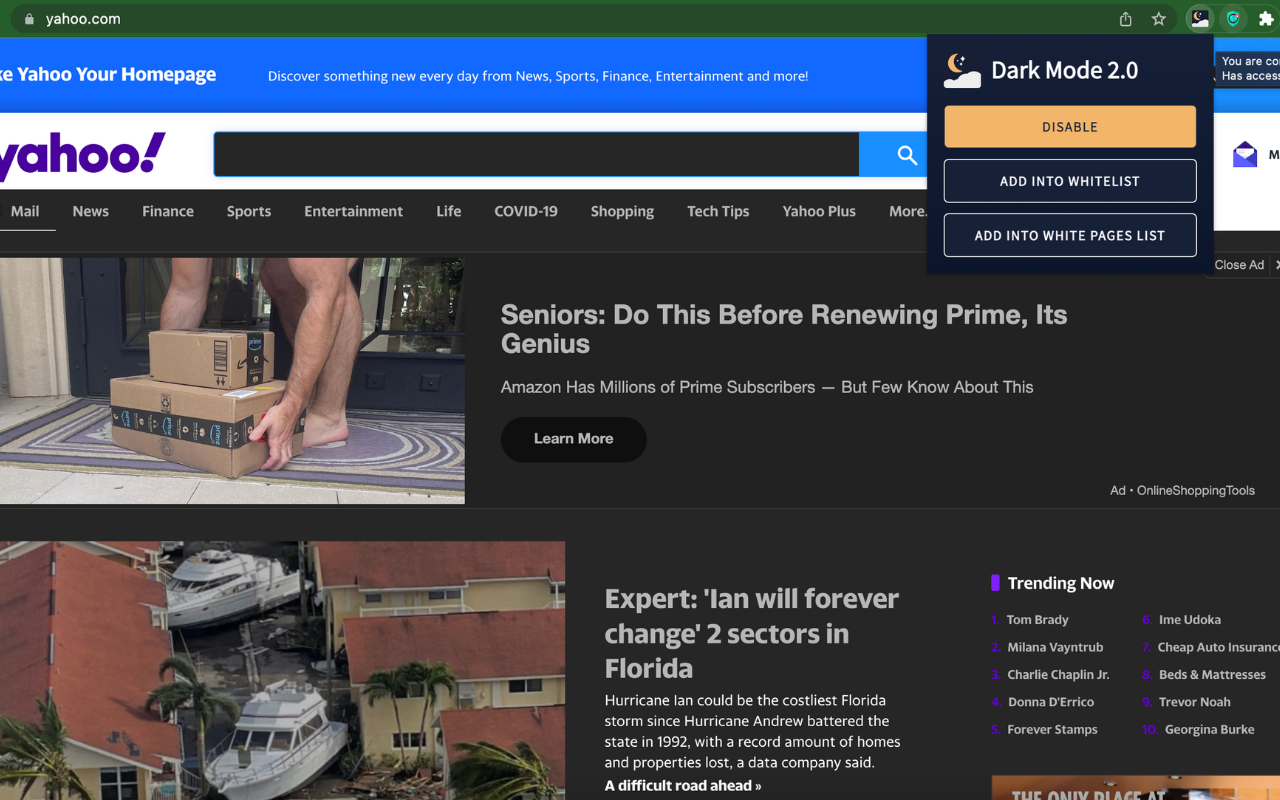Click the share page icon in address bar
The width and height of the screenshot is (1280, 800).
coord(1126,19)
